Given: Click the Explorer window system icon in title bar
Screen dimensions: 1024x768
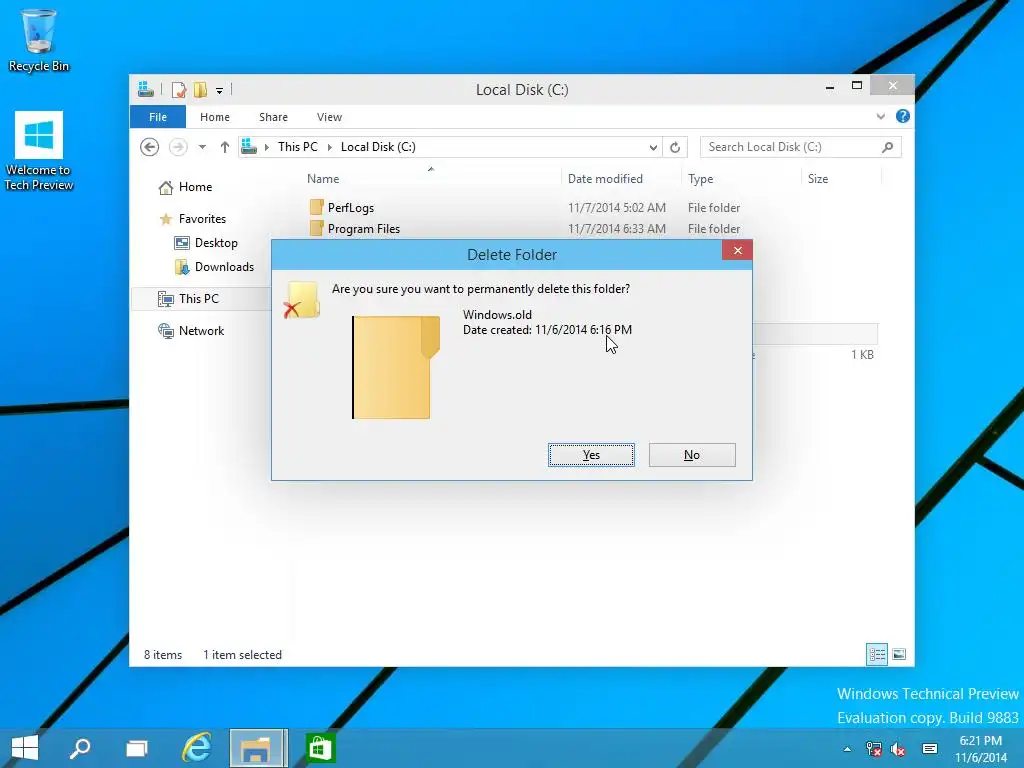Looking at the screenshot, I should (146, 89).
